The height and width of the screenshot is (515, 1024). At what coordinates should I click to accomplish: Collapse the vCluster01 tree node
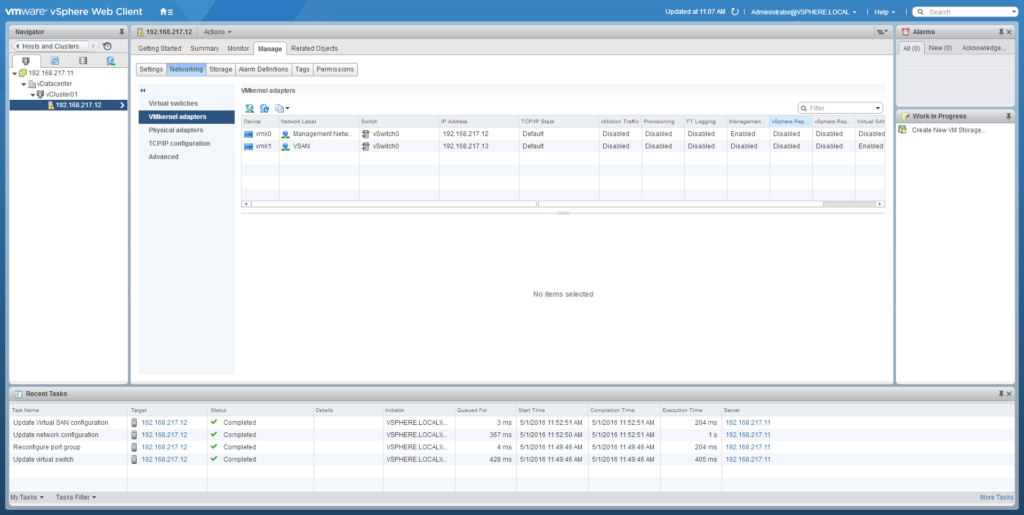point(33,95)
